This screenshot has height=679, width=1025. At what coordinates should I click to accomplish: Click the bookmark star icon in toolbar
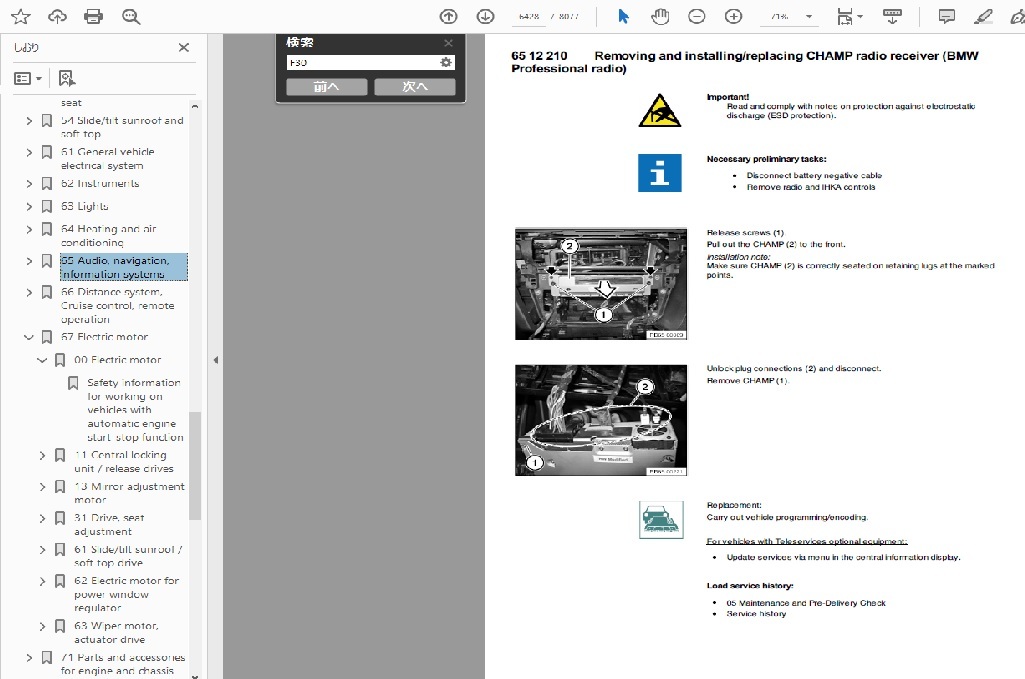click(x=21, y=16)
